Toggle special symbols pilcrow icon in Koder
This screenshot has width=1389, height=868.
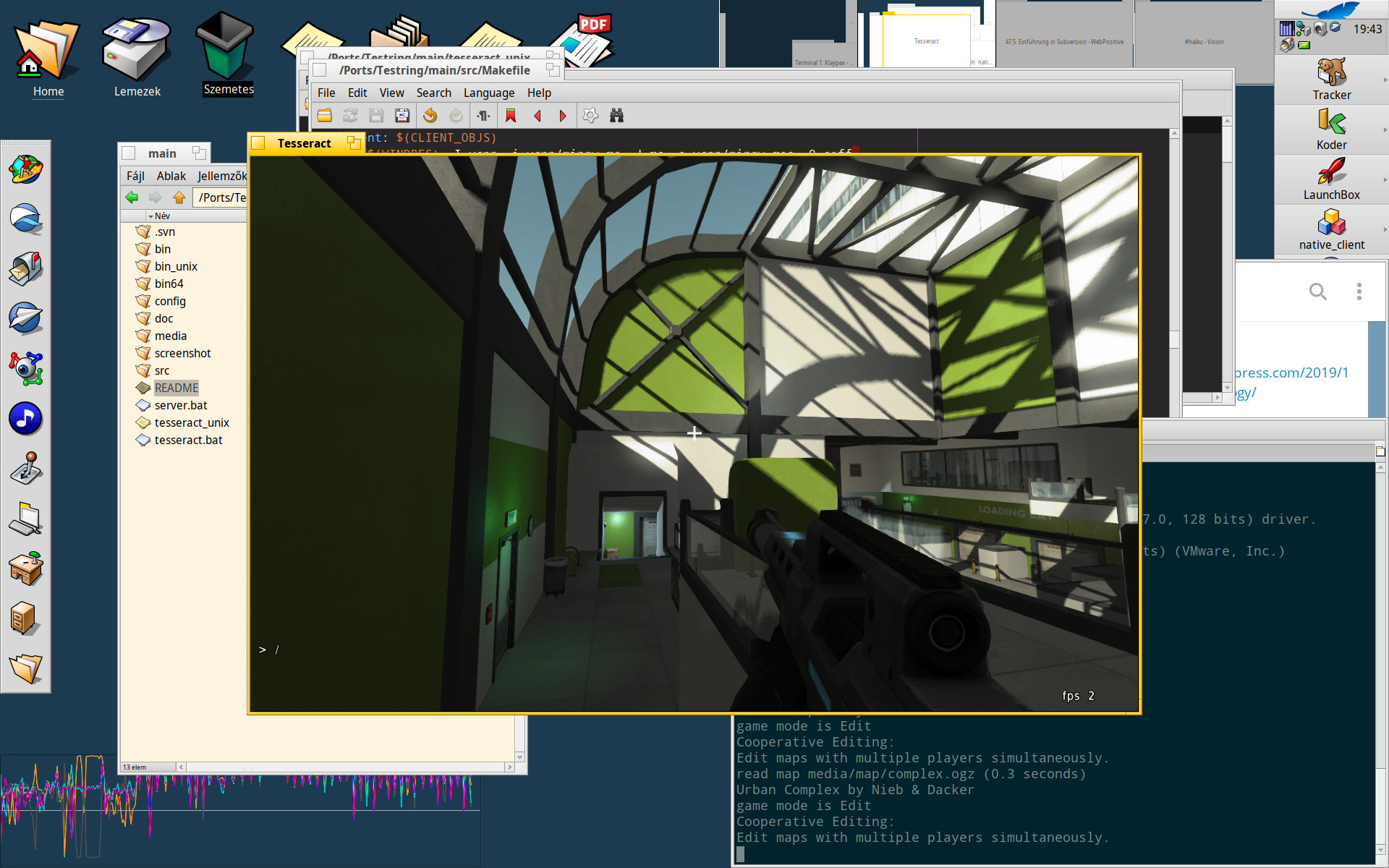484,116
